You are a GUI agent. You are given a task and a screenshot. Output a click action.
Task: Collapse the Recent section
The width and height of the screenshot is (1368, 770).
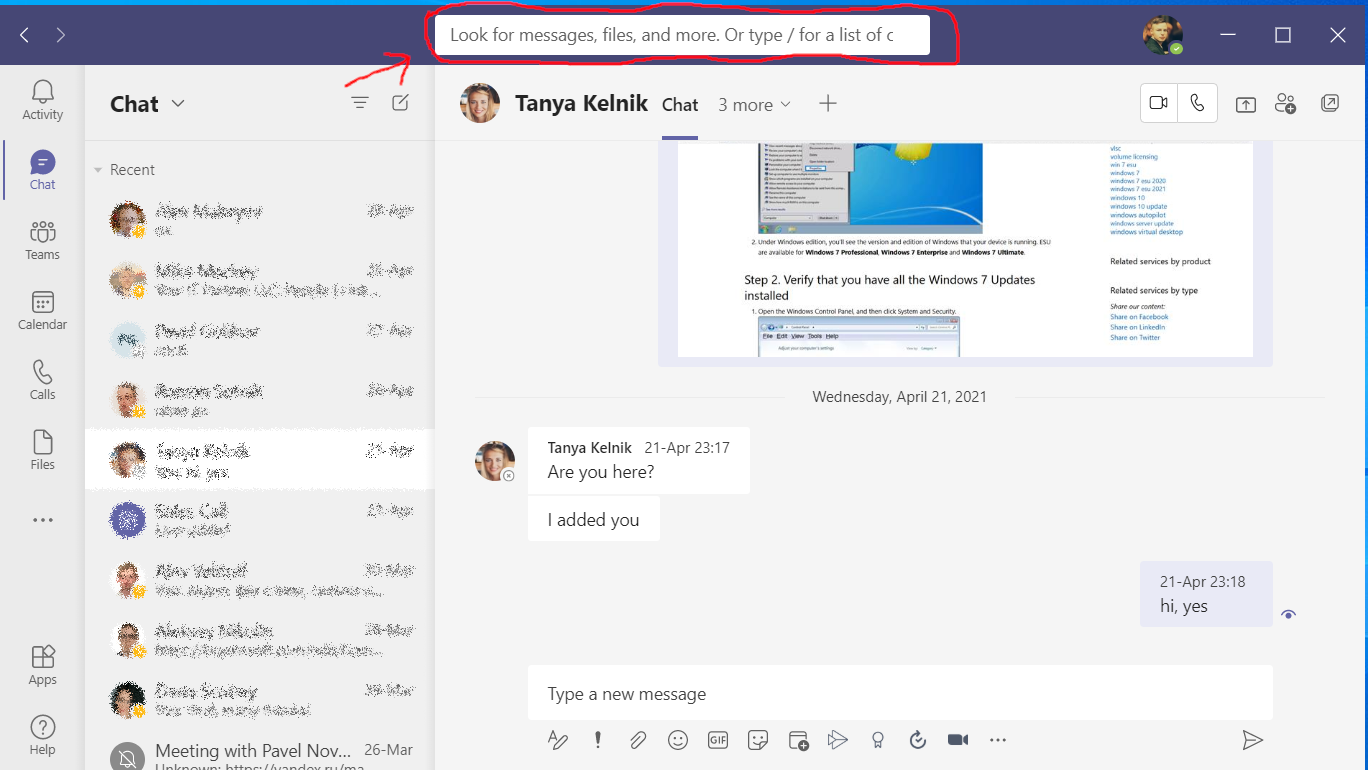(96, 169)
